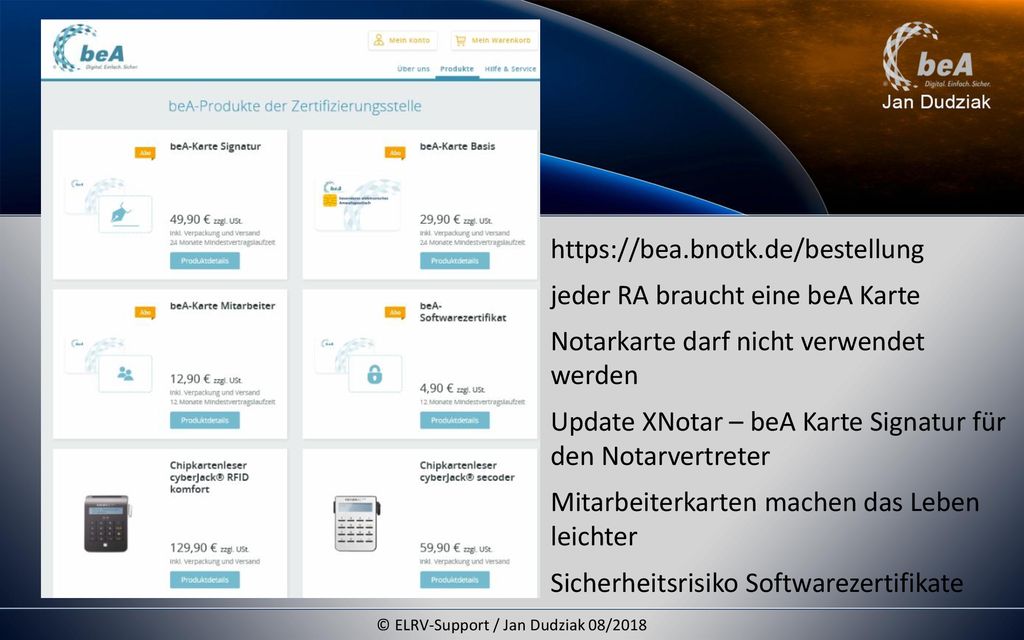Click the Chipkartenleser cyberJack secoder title
This screenshot has width=1024, height=640.
[x=467, y=472]
